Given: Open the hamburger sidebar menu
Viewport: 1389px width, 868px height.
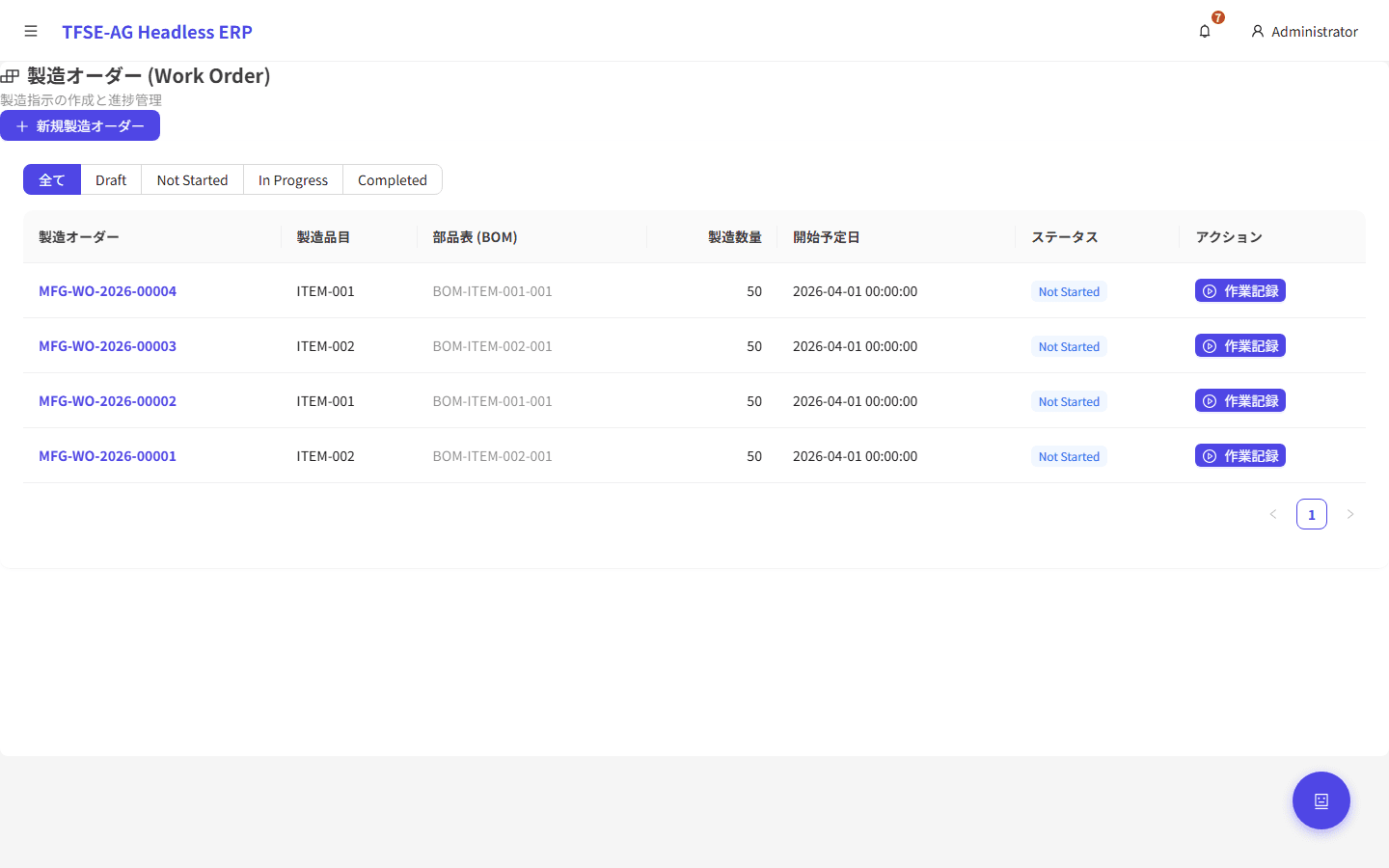Looking at the screenshot, I should tap(31, 32).
